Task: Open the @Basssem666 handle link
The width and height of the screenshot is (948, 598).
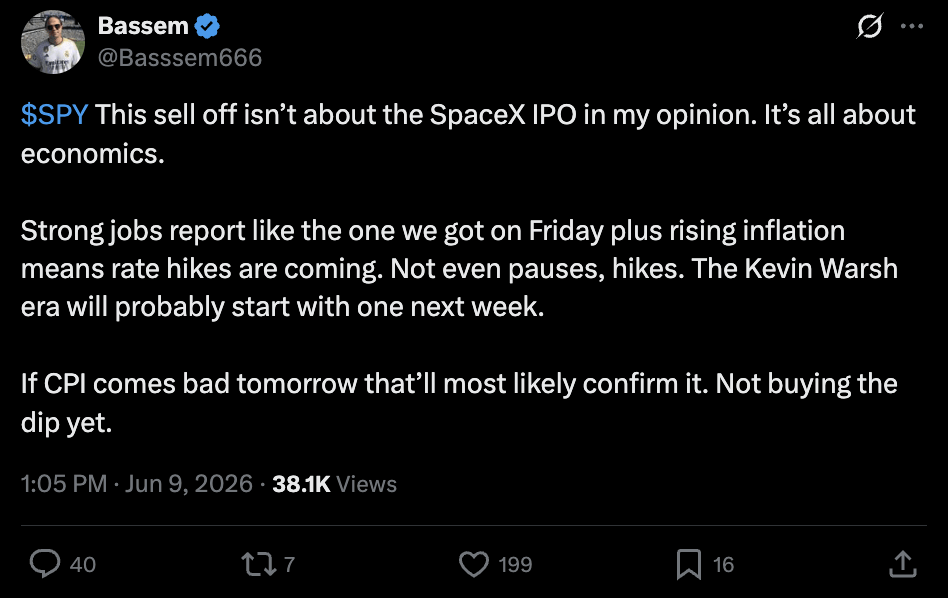Action: pyautogui.click(x=180, y=57)
